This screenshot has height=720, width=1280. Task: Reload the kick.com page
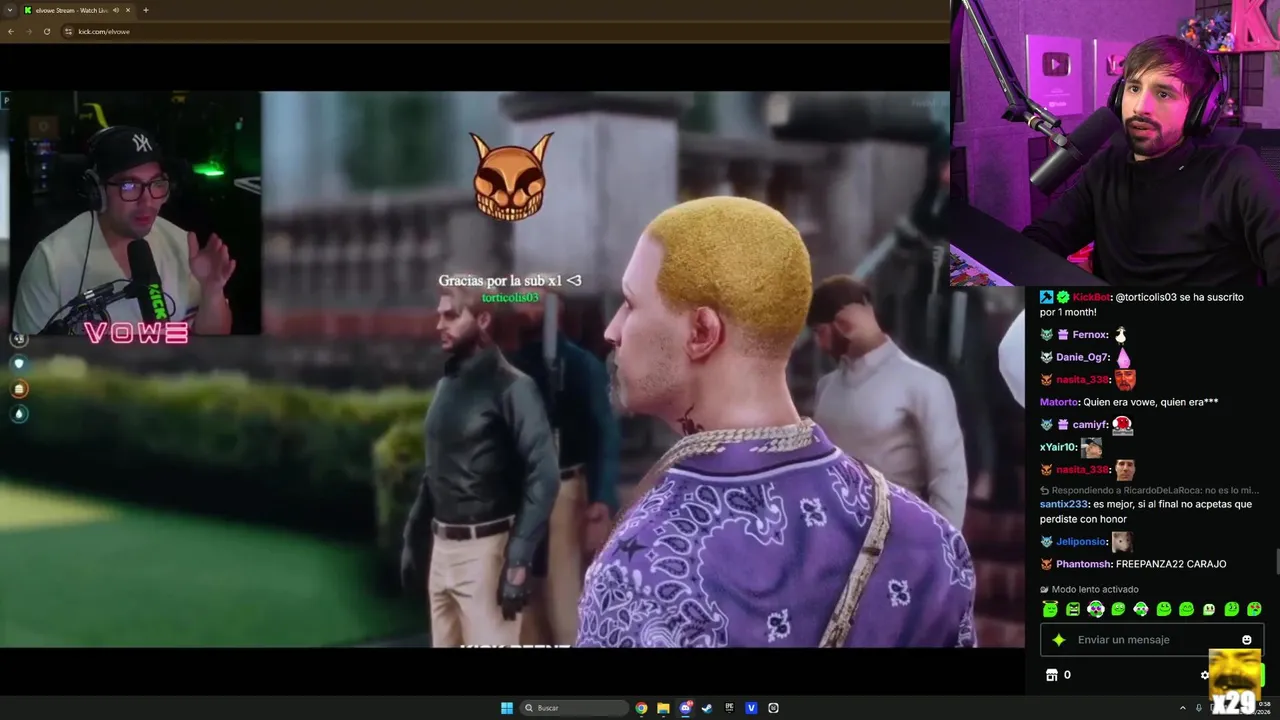(x=47, y=31)
